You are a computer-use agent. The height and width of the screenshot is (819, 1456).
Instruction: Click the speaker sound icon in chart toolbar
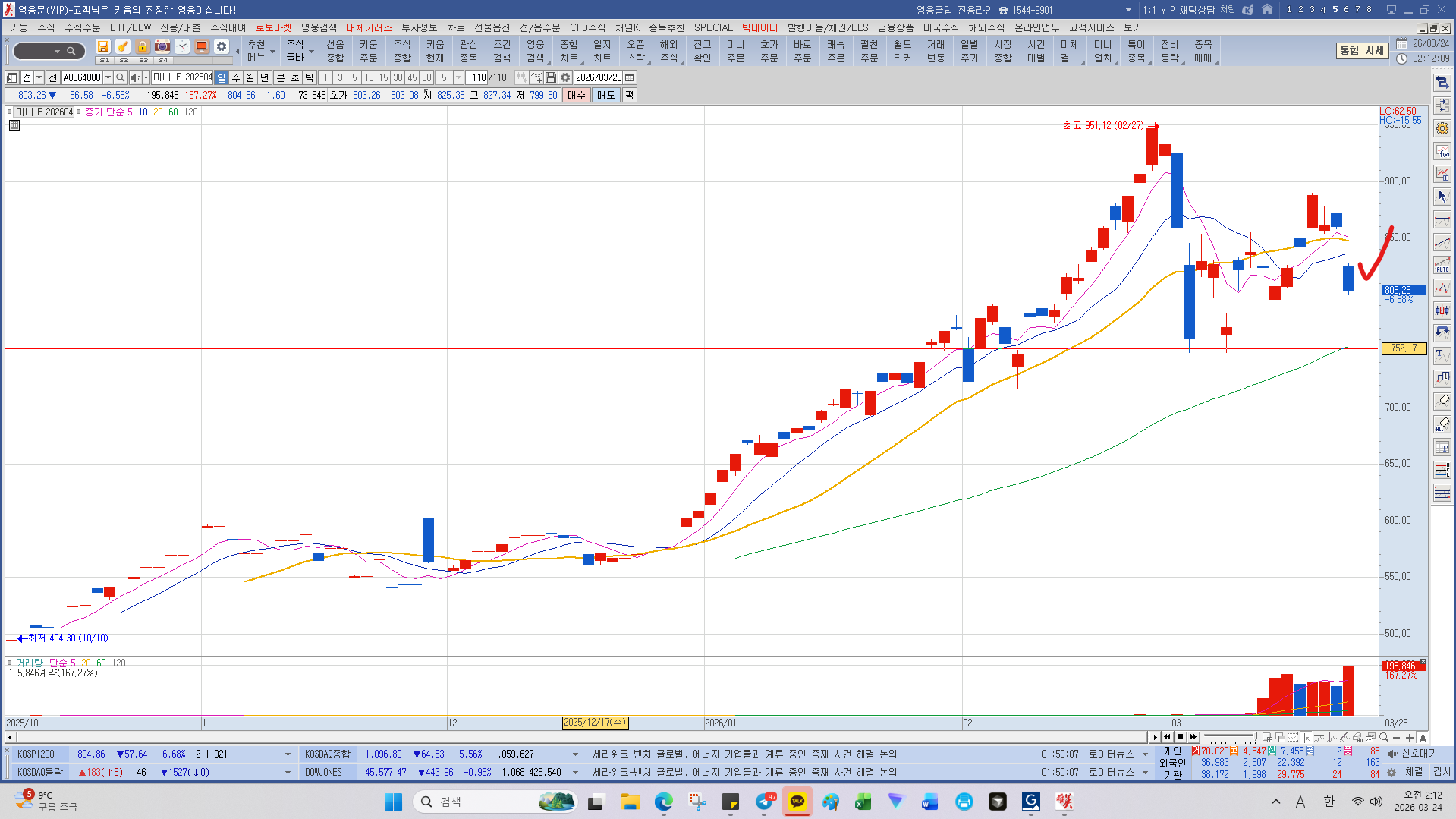pos(135,77)
